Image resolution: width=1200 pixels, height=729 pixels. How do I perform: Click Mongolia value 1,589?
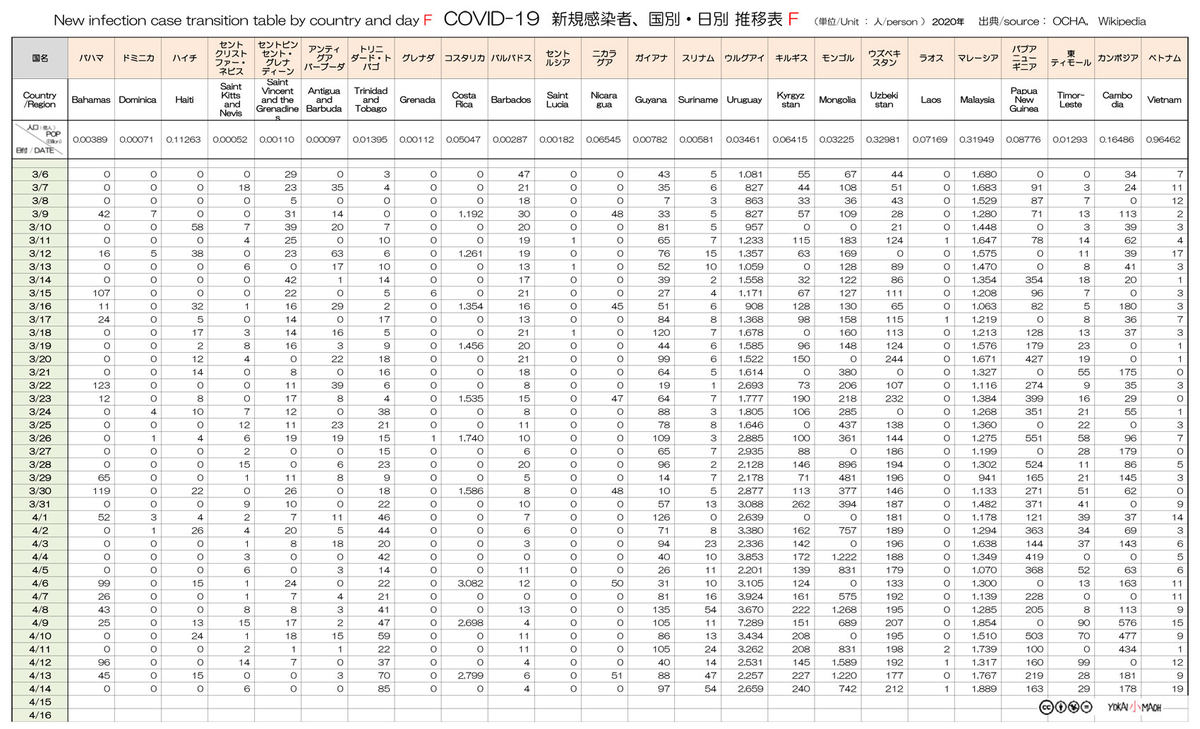tap(843, 662)
